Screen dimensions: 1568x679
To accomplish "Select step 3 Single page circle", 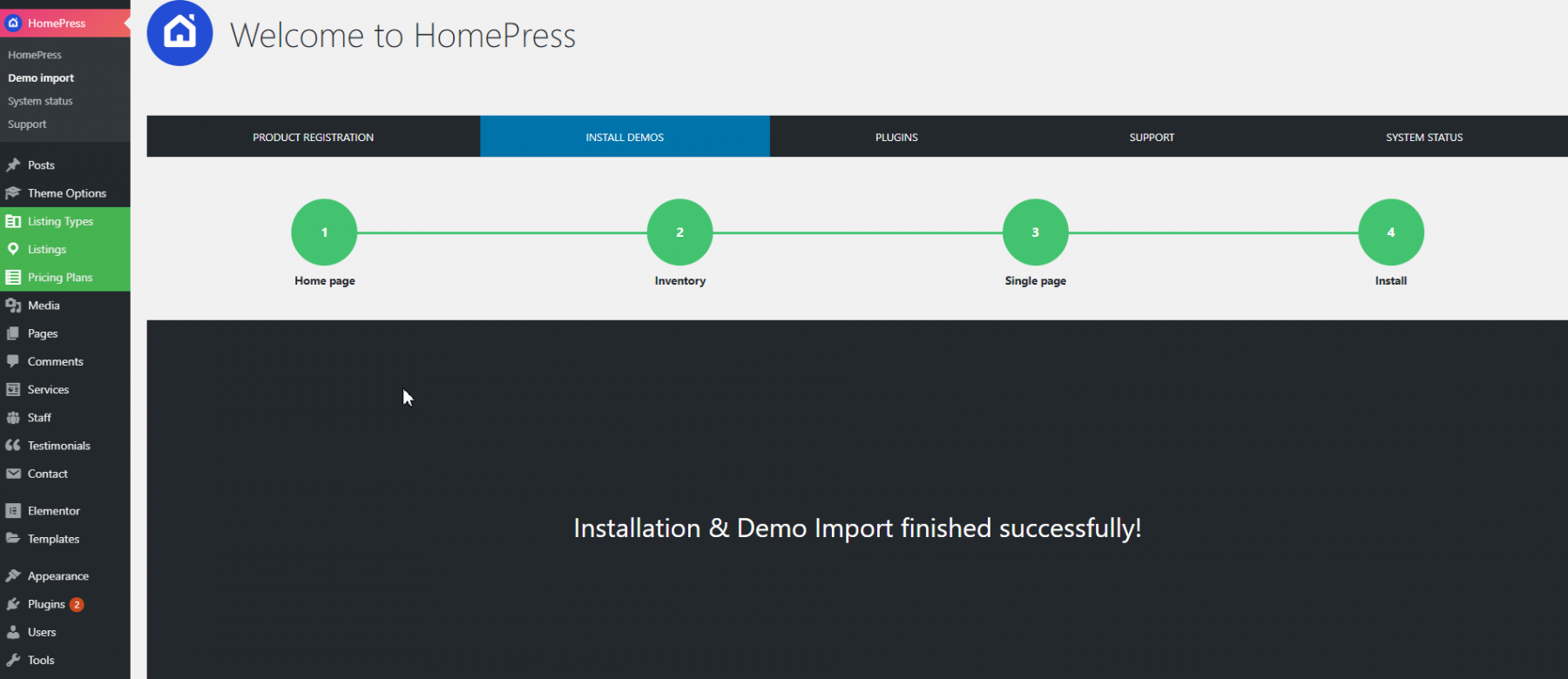I will (x=1035, y=232).
